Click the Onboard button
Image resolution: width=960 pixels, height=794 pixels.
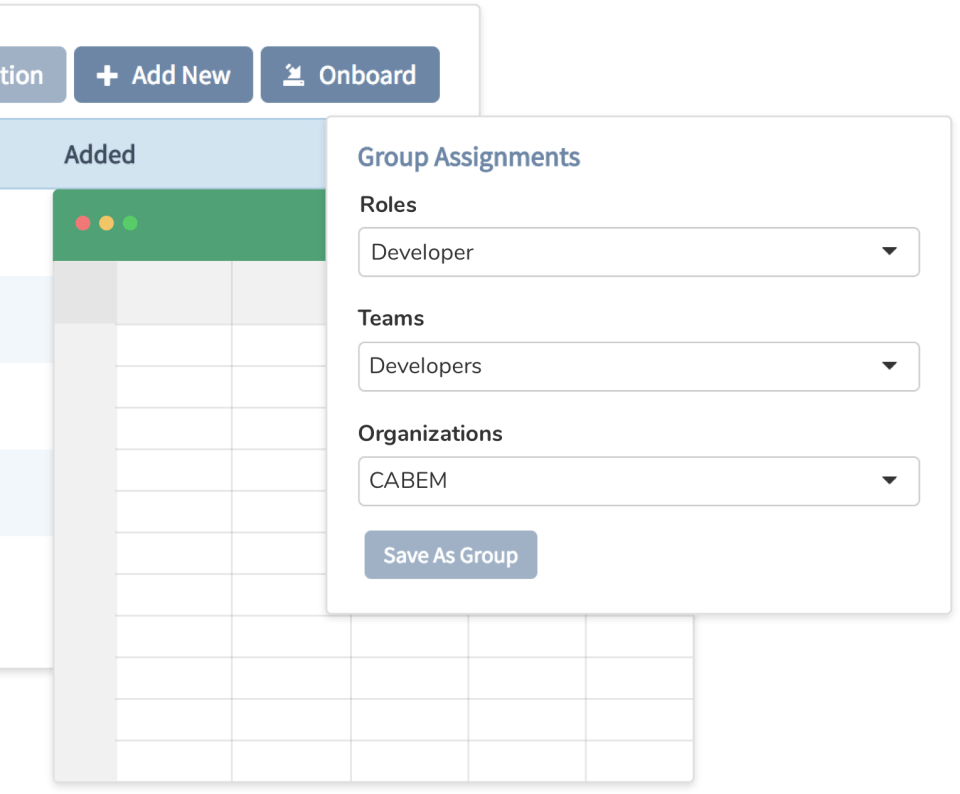pos(350,75)
